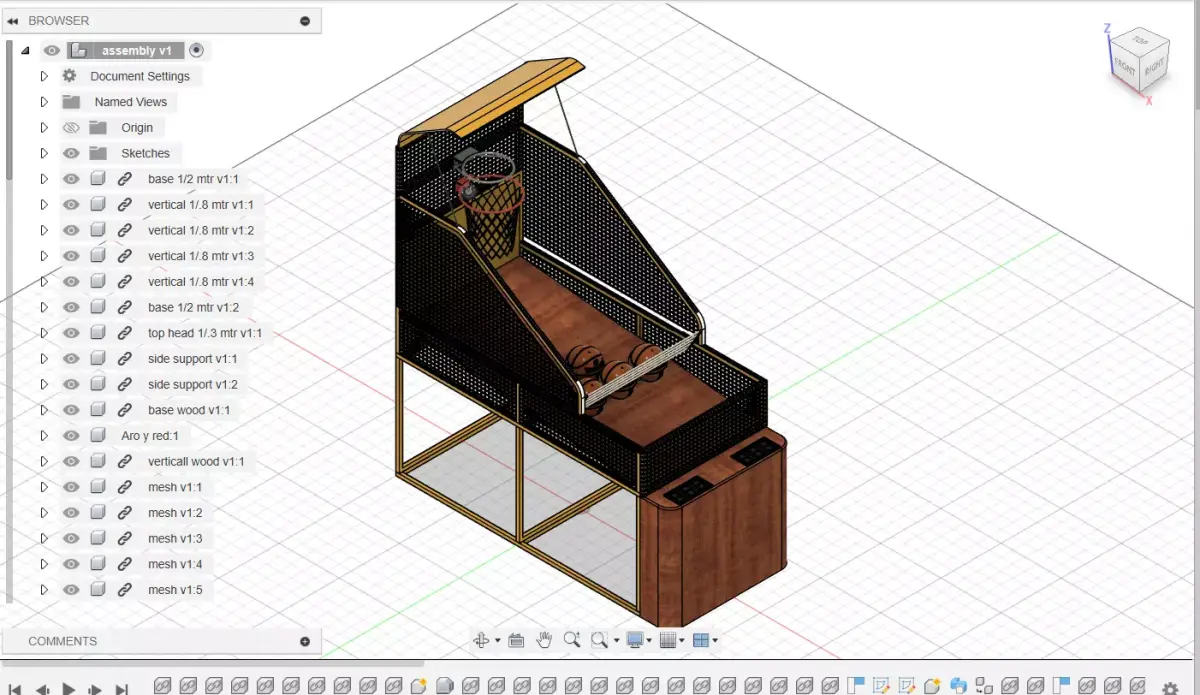This screenshot has width=1200, height=695.
Task: Select the Orbit tool in the navigation bar
Action: click(x=483, y=639)
